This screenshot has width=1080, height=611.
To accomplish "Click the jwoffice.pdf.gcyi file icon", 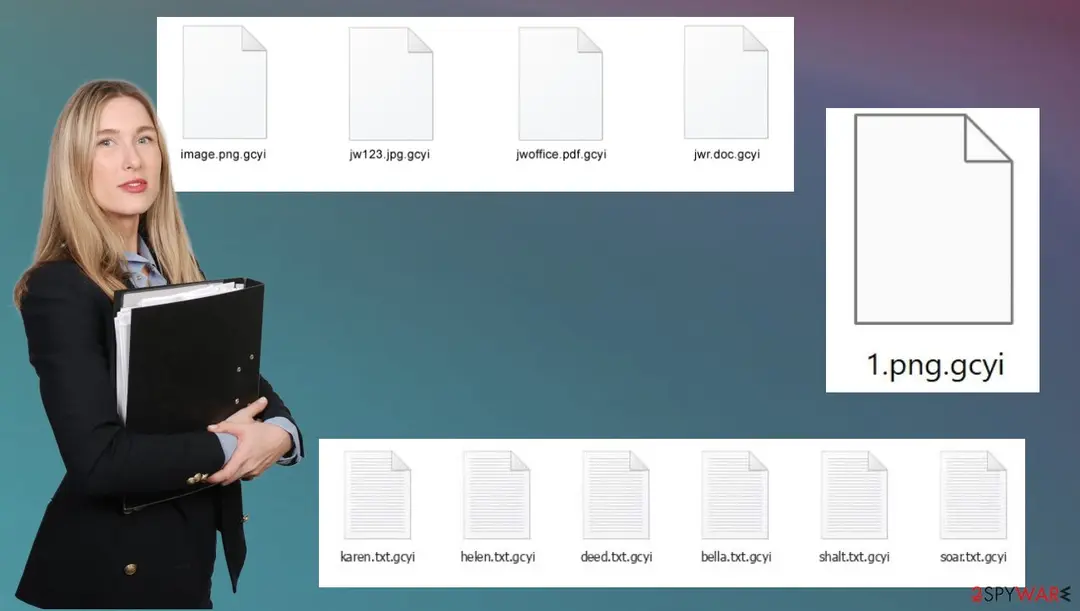I will tap(561, 83).
